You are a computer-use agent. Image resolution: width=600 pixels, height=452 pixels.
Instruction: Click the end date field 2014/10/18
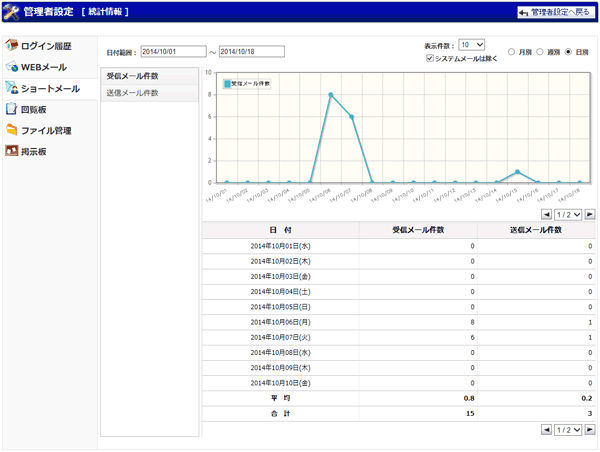251,52
